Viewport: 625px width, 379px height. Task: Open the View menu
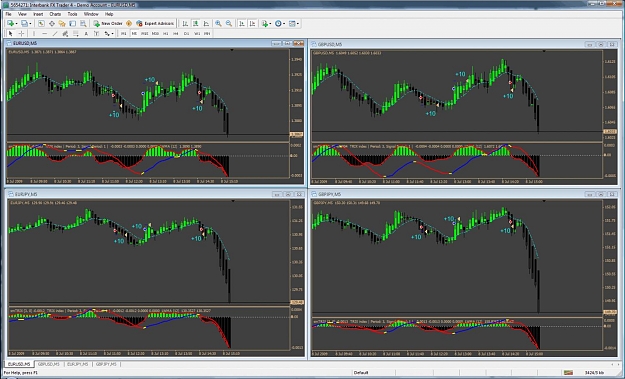(x=22, y=14)
